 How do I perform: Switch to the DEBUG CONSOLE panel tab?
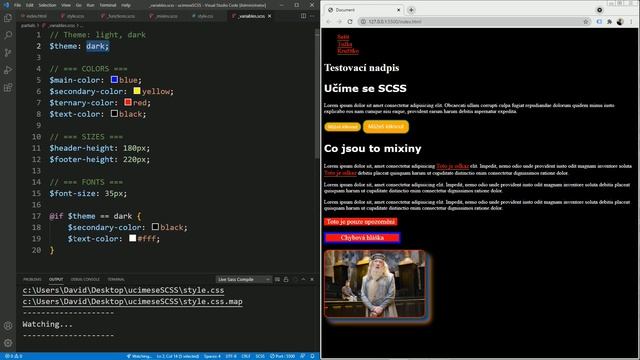tap(85, 280)
